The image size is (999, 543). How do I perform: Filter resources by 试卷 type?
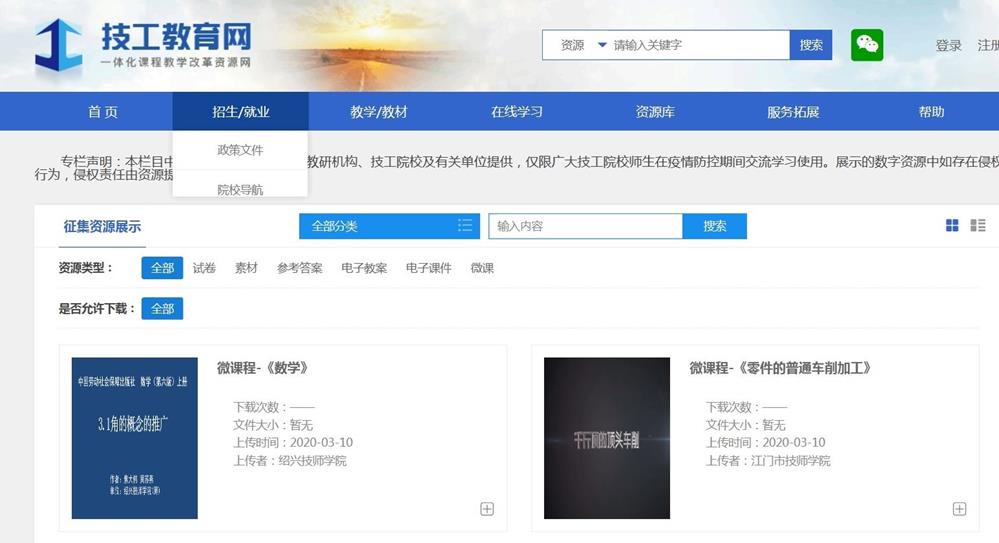204,268
